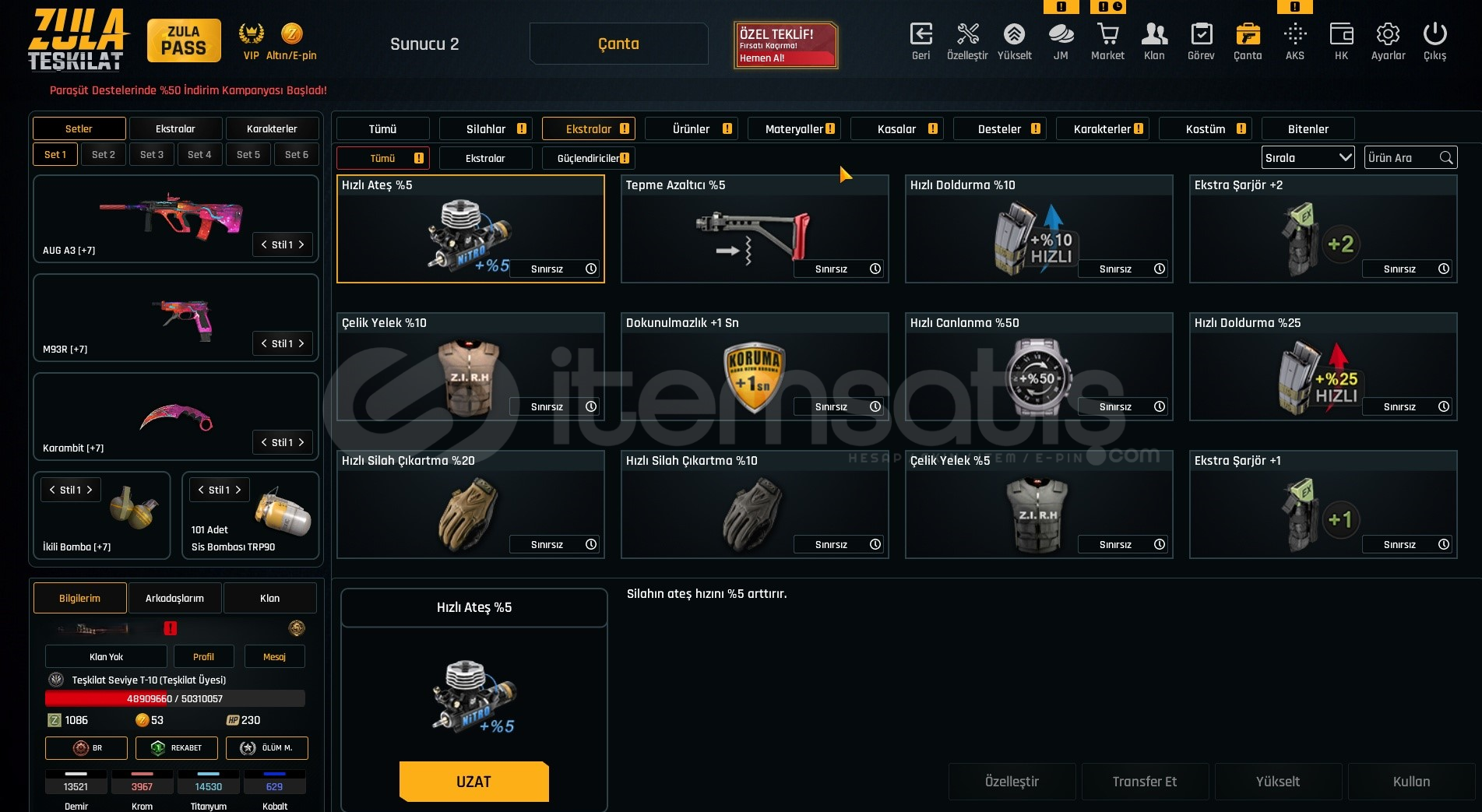Open Ayarlar settings gear
The width and height of the screenshot is (1482, 812).
point(1388,34)
